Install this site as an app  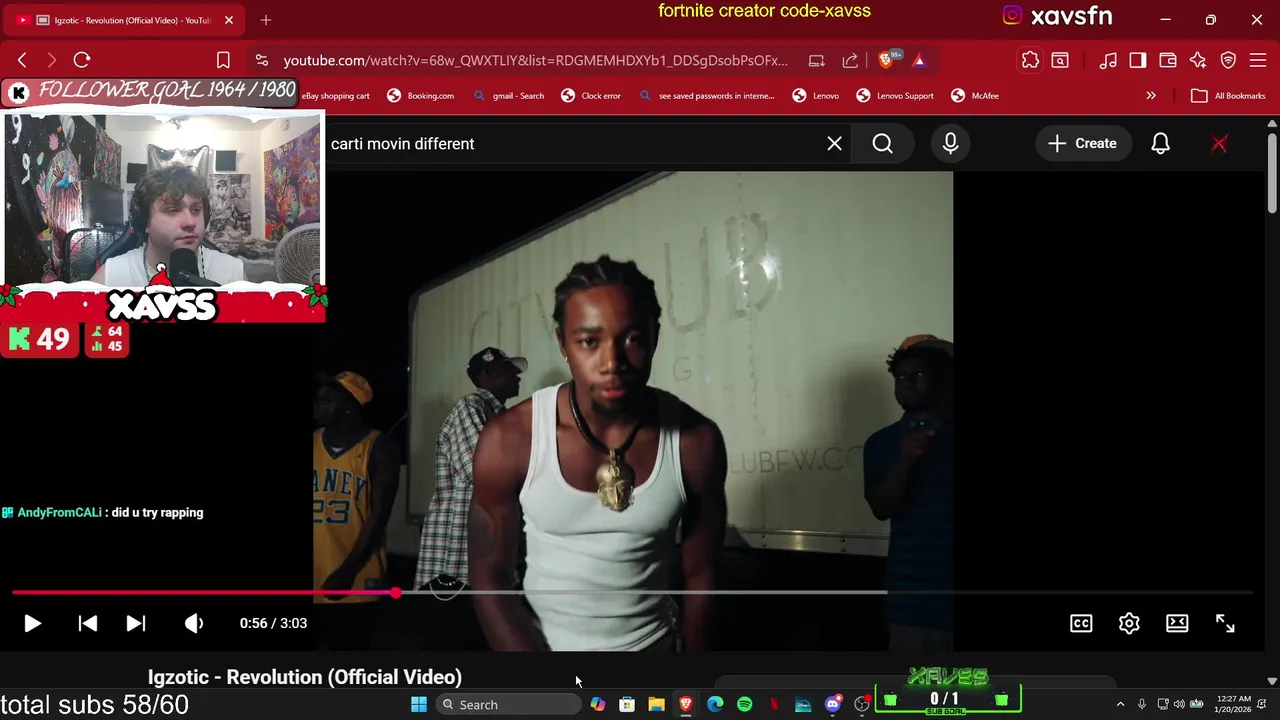coord(816,60)
